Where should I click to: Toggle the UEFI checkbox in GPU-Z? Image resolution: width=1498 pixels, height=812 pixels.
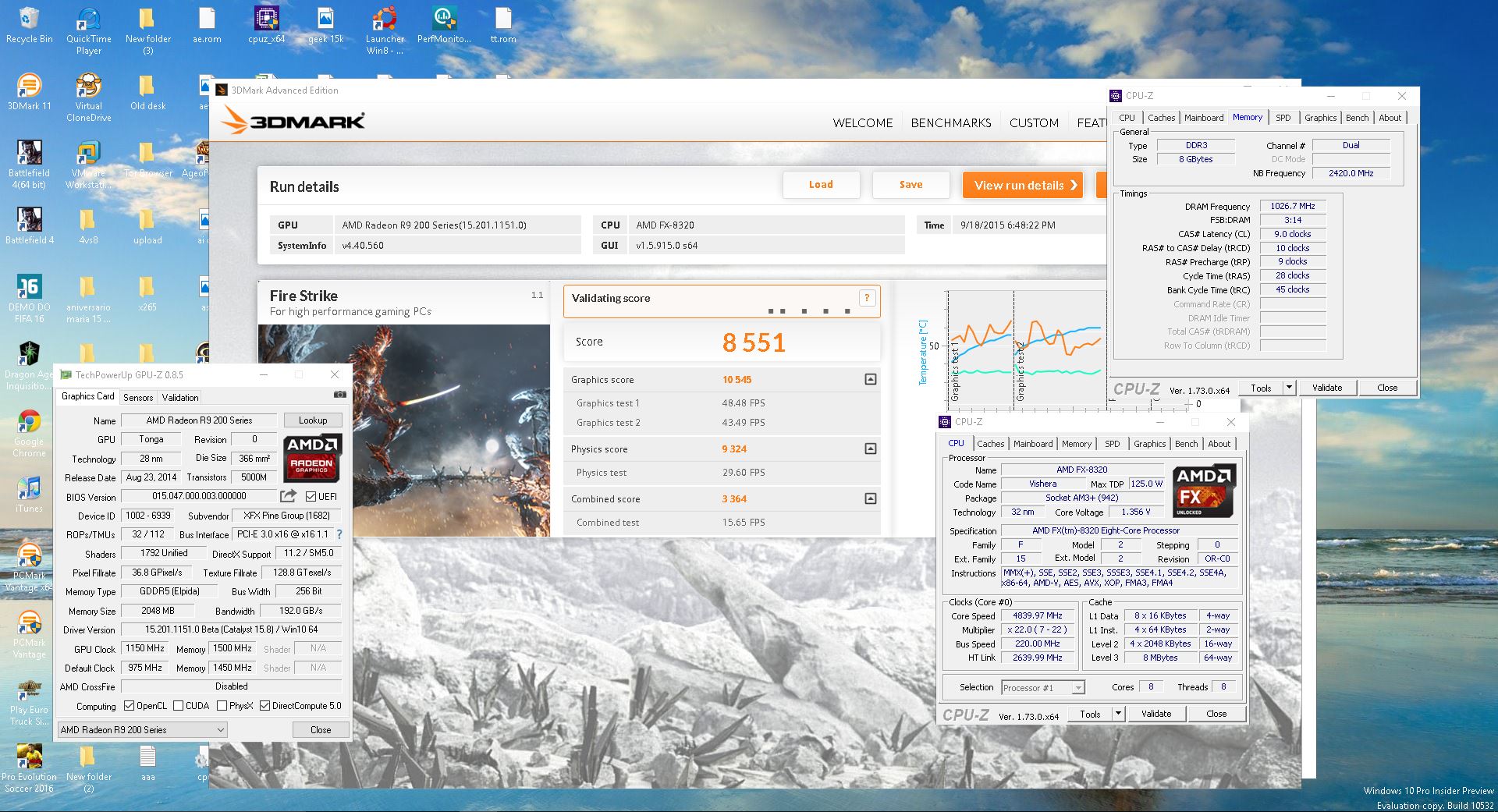click(x=311, y=496)
